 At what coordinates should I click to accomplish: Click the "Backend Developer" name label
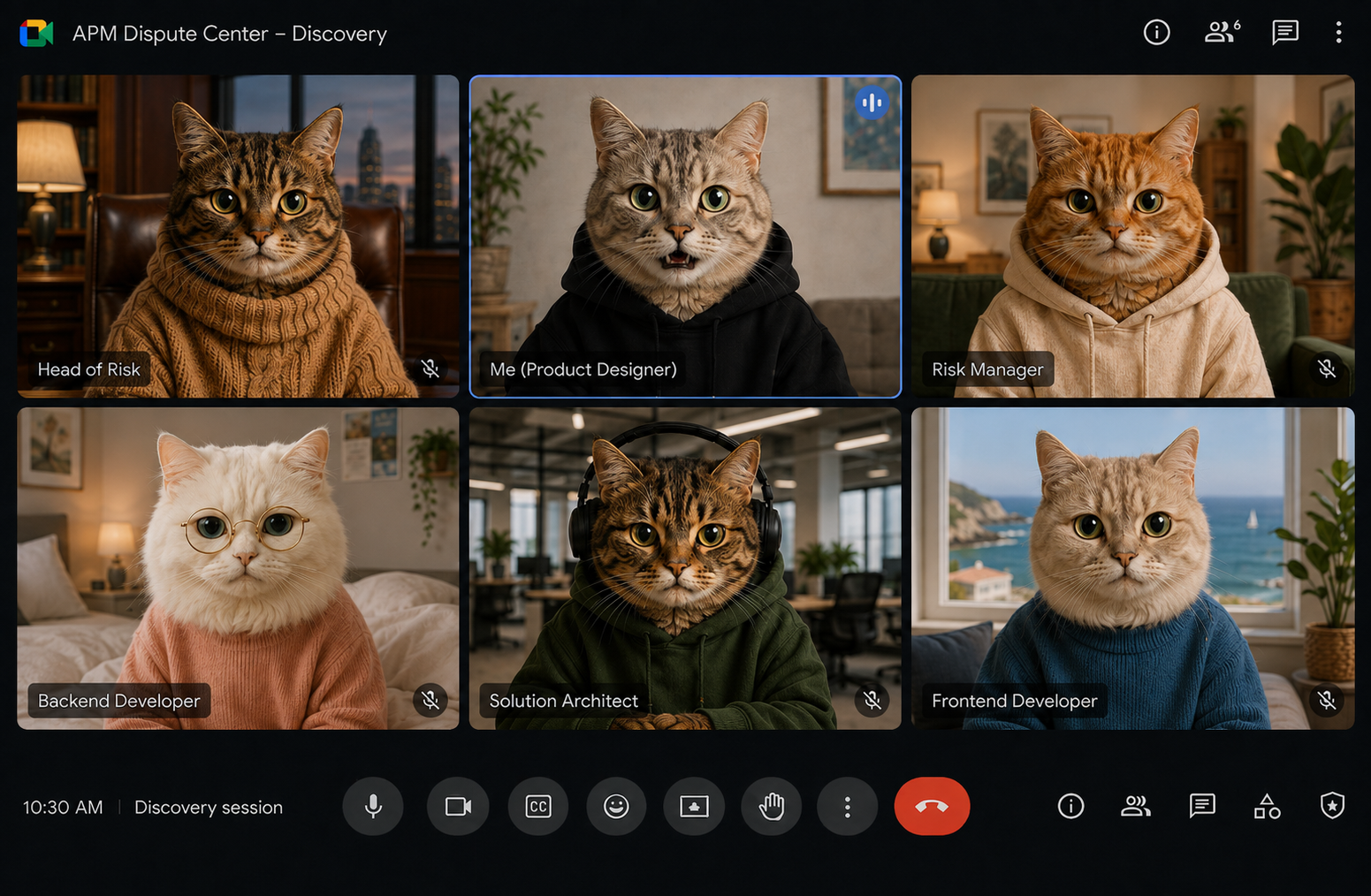click(118, 701)
